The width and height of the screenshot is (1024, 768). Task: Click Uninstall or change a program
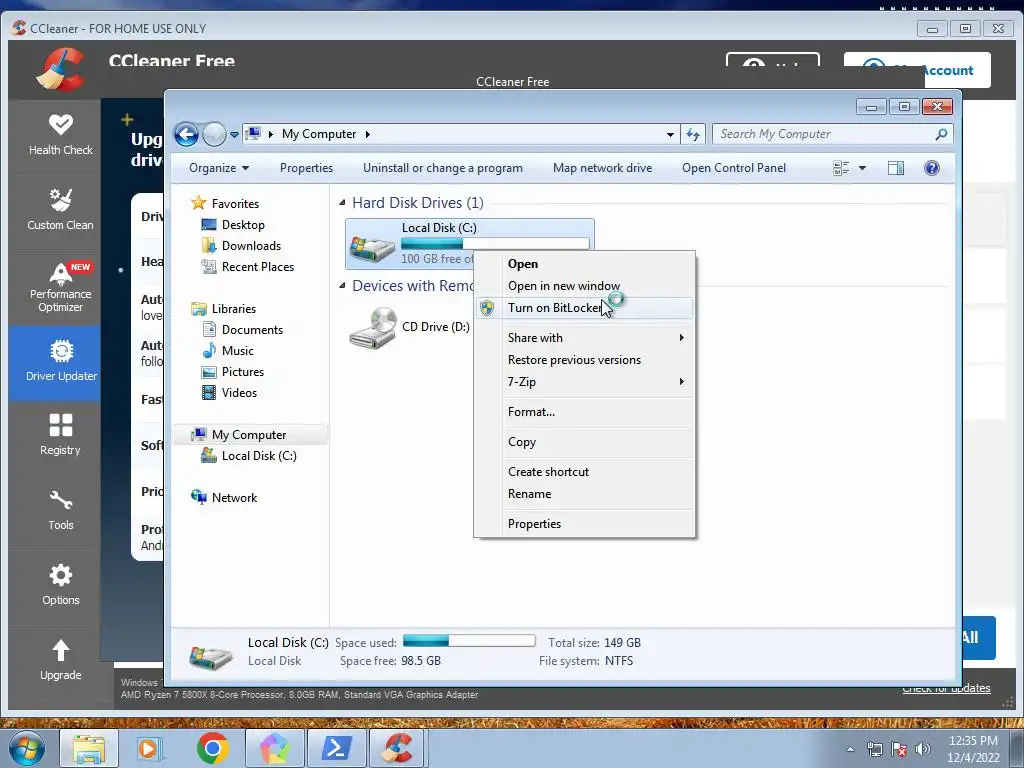[x=443, y=168]
